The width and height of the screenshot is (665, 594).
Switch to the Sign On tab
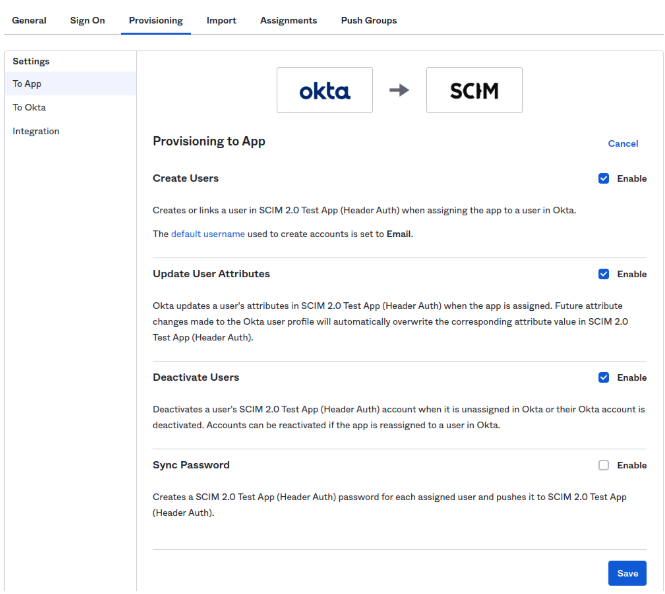(x=87, y=20)
